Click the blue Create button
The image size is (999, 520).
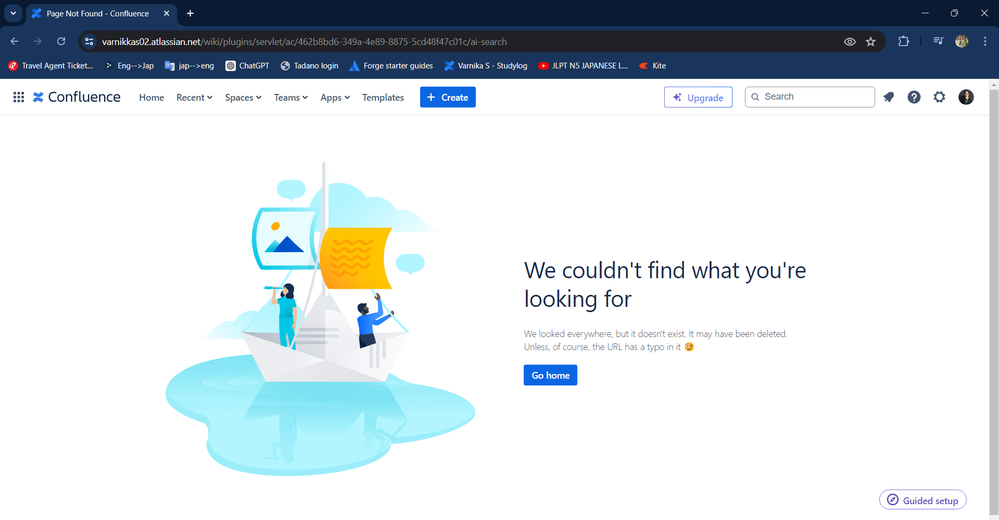(x=448, y=97)
